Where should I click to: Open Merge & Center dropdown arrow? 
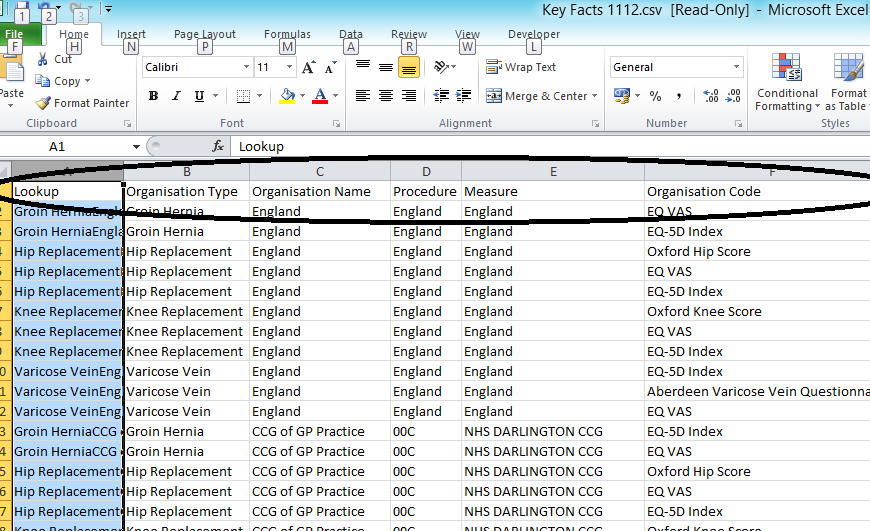click(595, 96)
